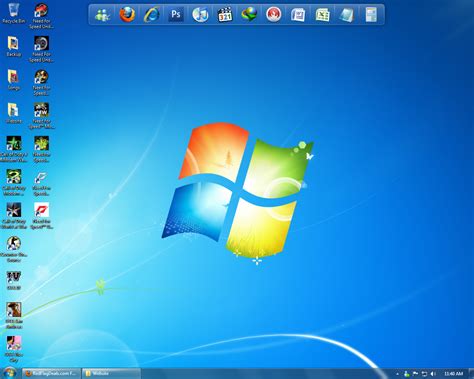Launch Microsoft Word from the dock
This screenshot has width=474, height=379.
click(x=298, y=15)
